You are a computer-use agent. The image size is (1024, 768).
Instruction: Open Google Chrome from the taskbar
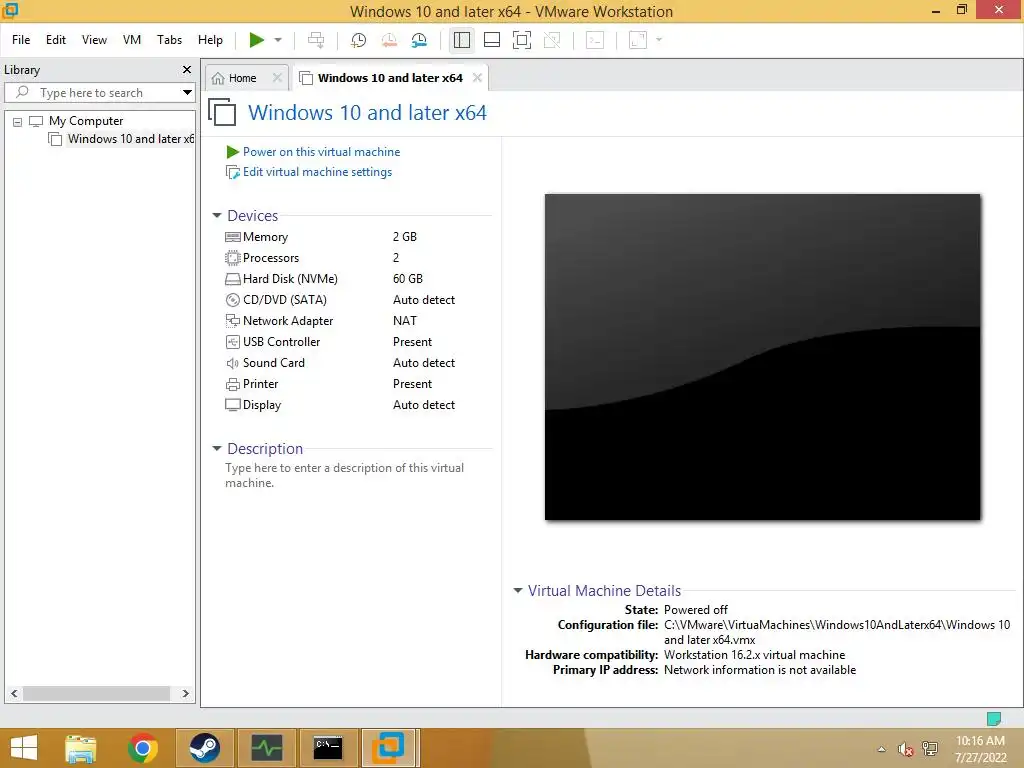pyautogui.click(x=143, y=748)
